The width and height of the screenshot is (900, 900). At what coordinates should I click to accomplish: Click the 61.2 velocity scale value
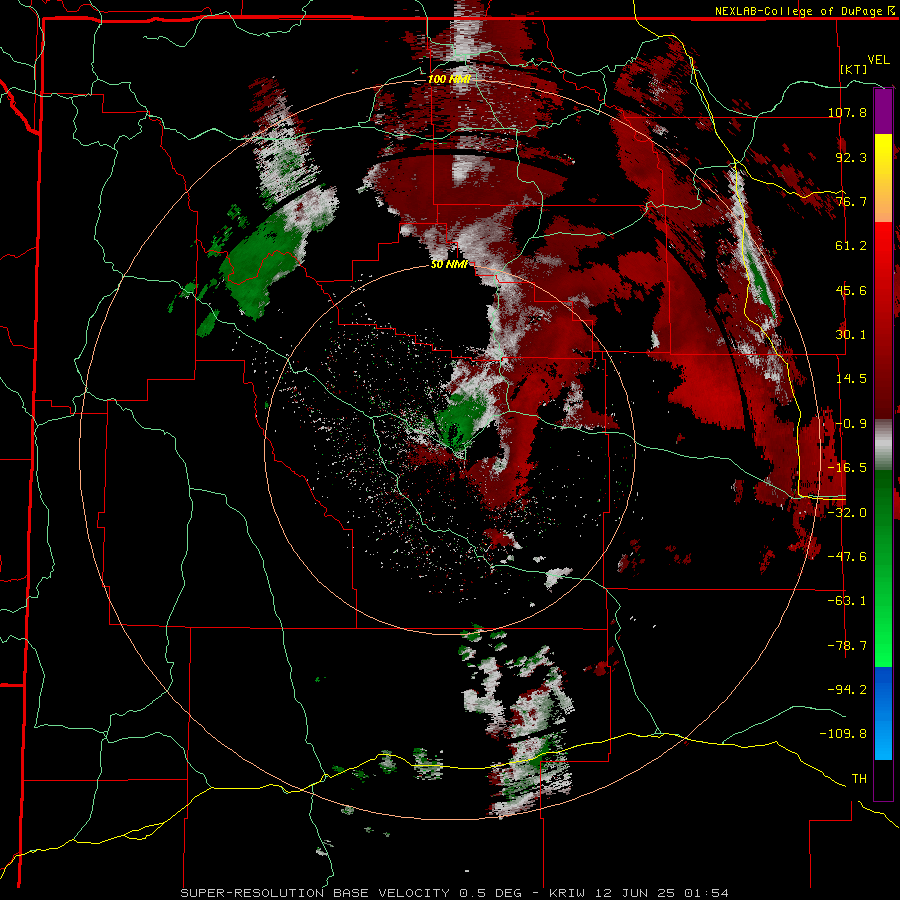tap(851, 246)
